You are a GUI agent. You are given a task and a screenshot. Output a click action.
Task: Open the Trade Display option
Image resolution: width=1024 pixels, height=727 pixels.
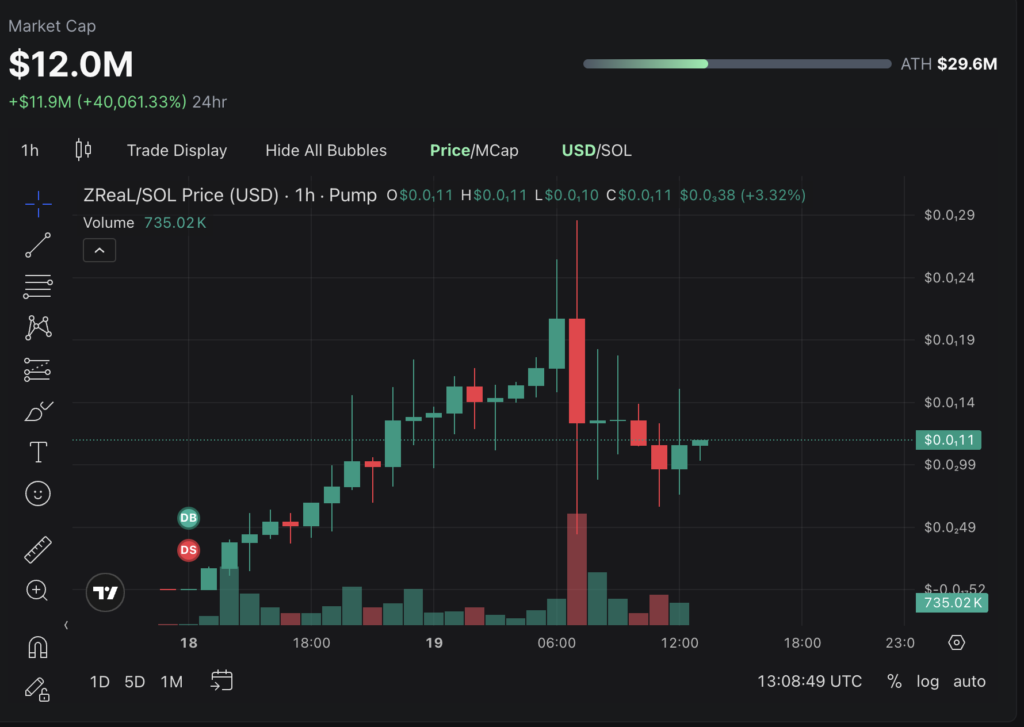point(177,150)
